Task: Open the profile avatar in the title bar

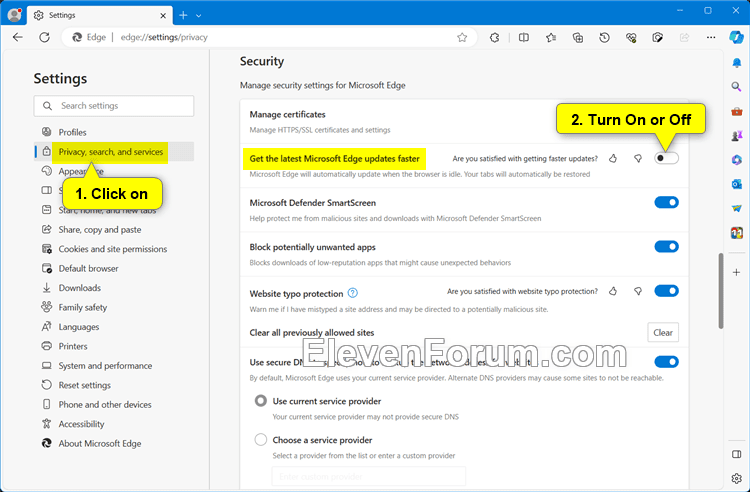Action: 14,15
